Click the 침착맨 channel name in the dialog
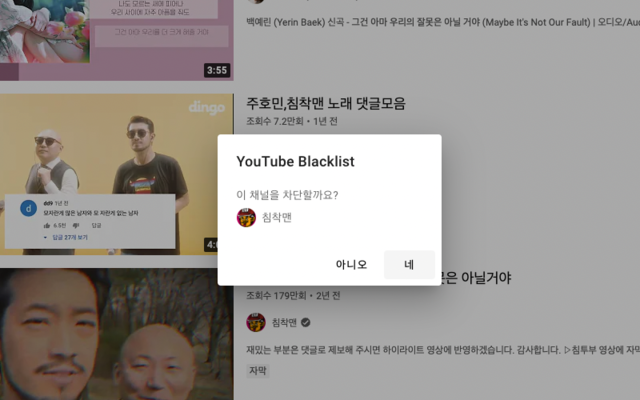The width and height of the screenshot is (640, 400). point(277,218)
